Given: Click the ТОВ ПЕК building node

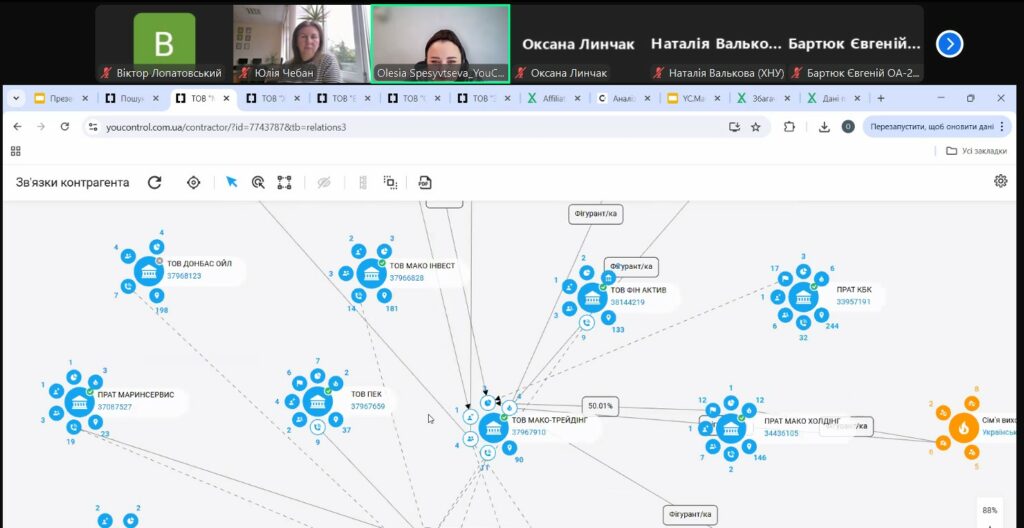Looking at the screenshot, I should pyautogui.click(x=317, y=401).
